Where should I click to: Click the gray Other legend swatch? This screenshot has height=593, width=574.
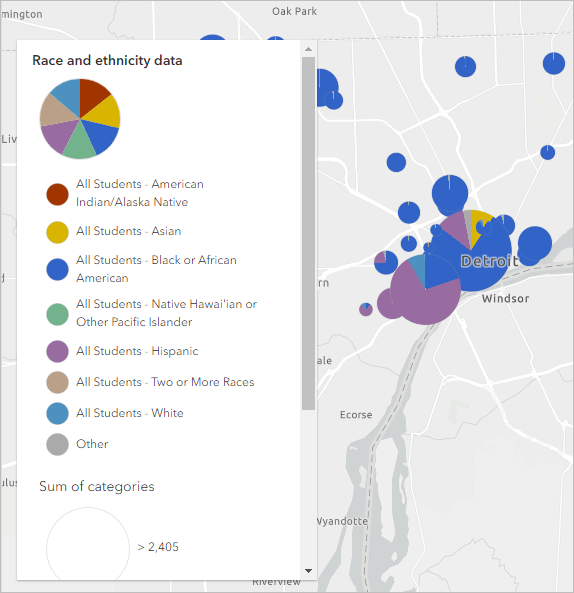coord(57,444)
